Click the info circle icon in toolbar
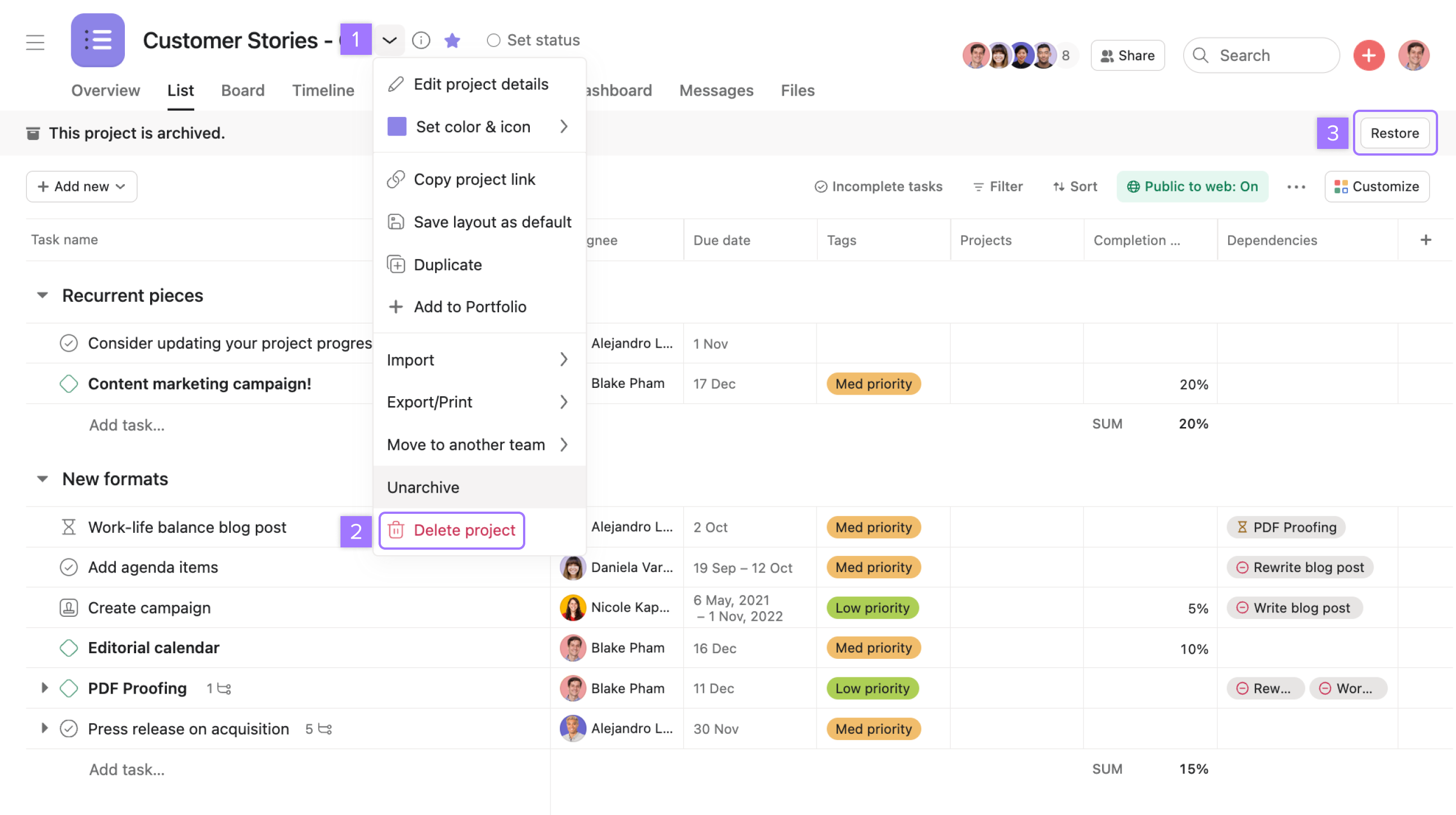Viewport: 1456px width, 815px height. [x=421, y=40]
